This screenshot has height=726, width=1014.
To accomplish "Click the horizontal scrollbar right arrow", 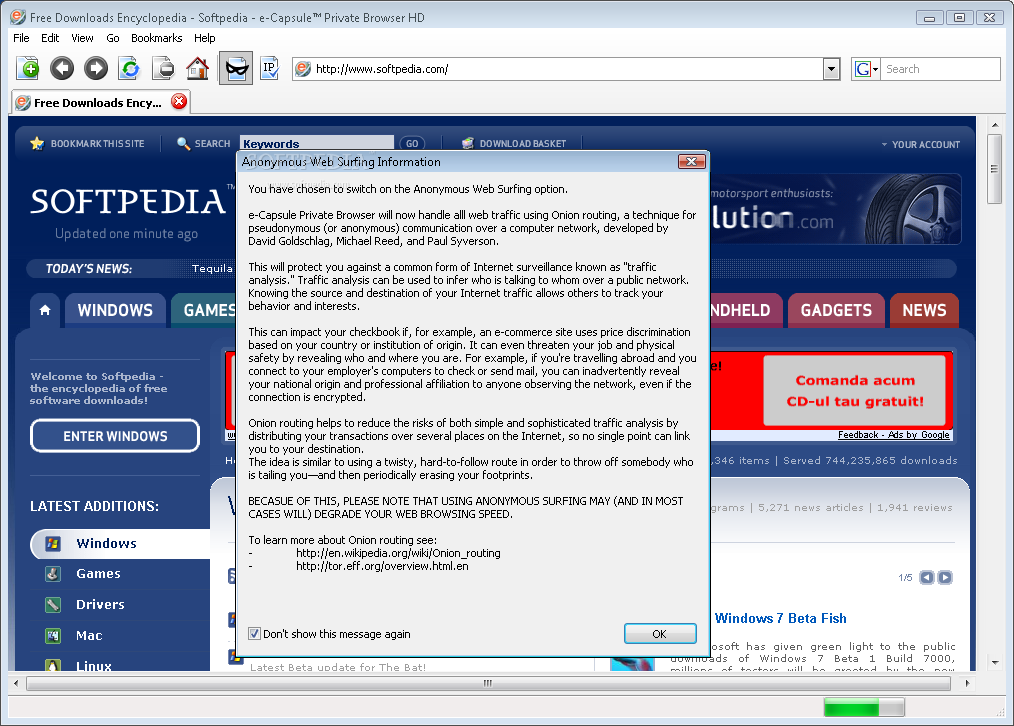I will point(967,683).
